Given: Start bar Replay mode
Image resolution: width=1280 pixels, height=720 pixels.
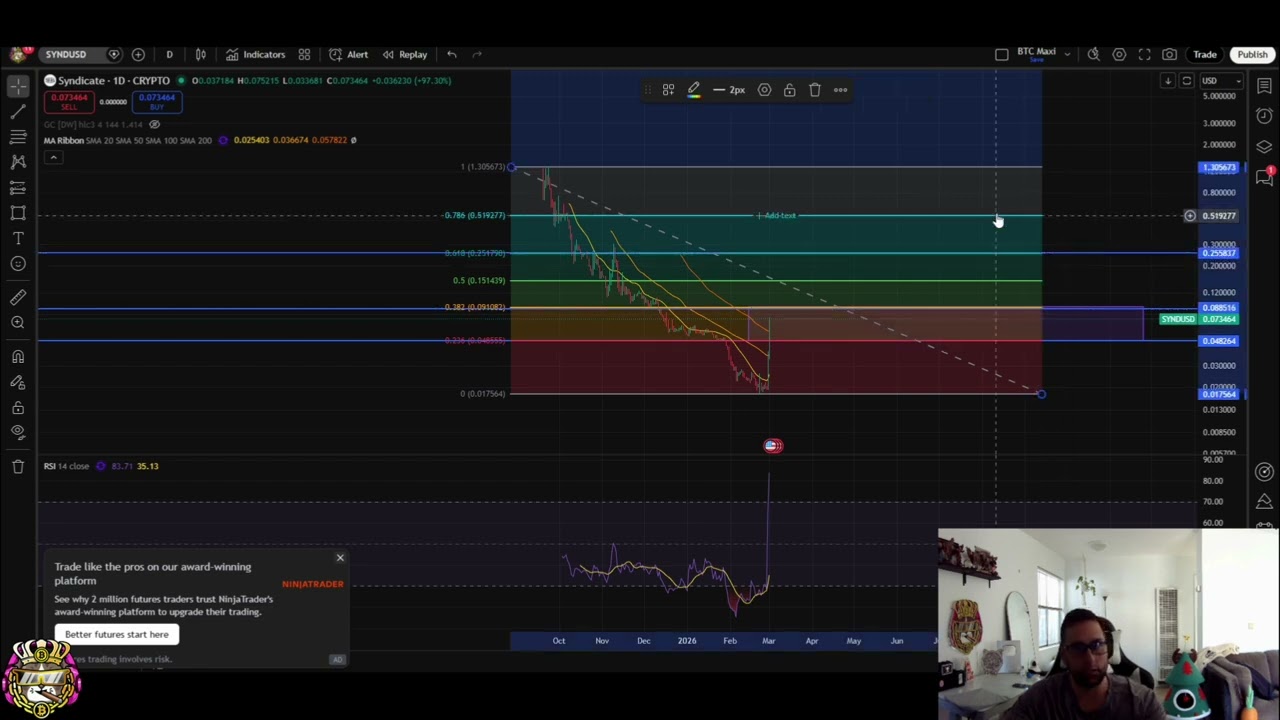Looking at the screenshot, I should tap(405, 54).
